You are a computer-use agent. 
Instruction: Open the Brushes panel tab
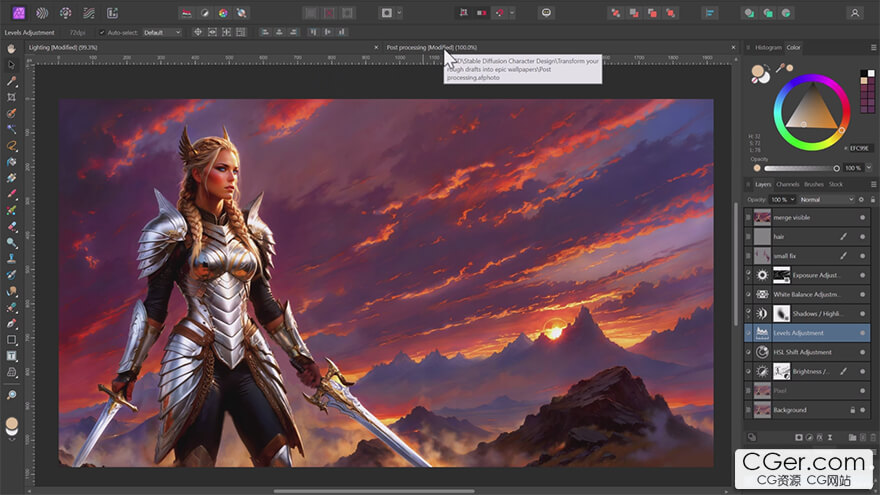[814, 185]
